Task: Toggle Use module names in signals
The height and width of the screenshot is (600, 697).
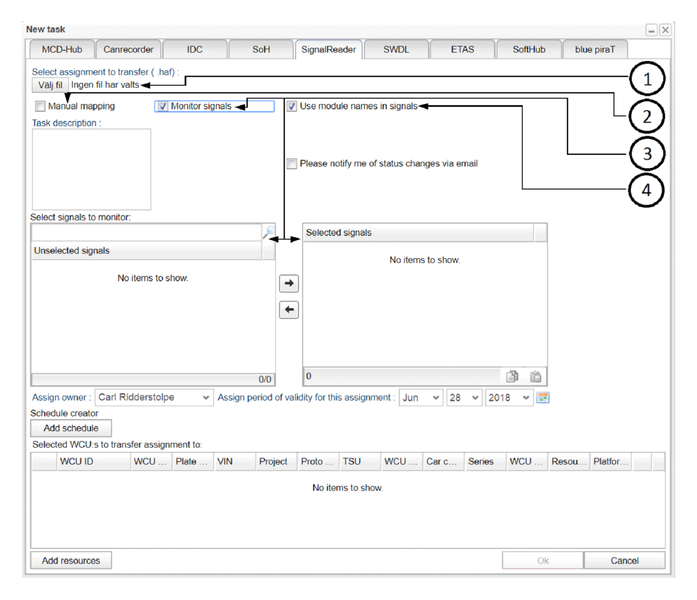Action: (292, 106)
